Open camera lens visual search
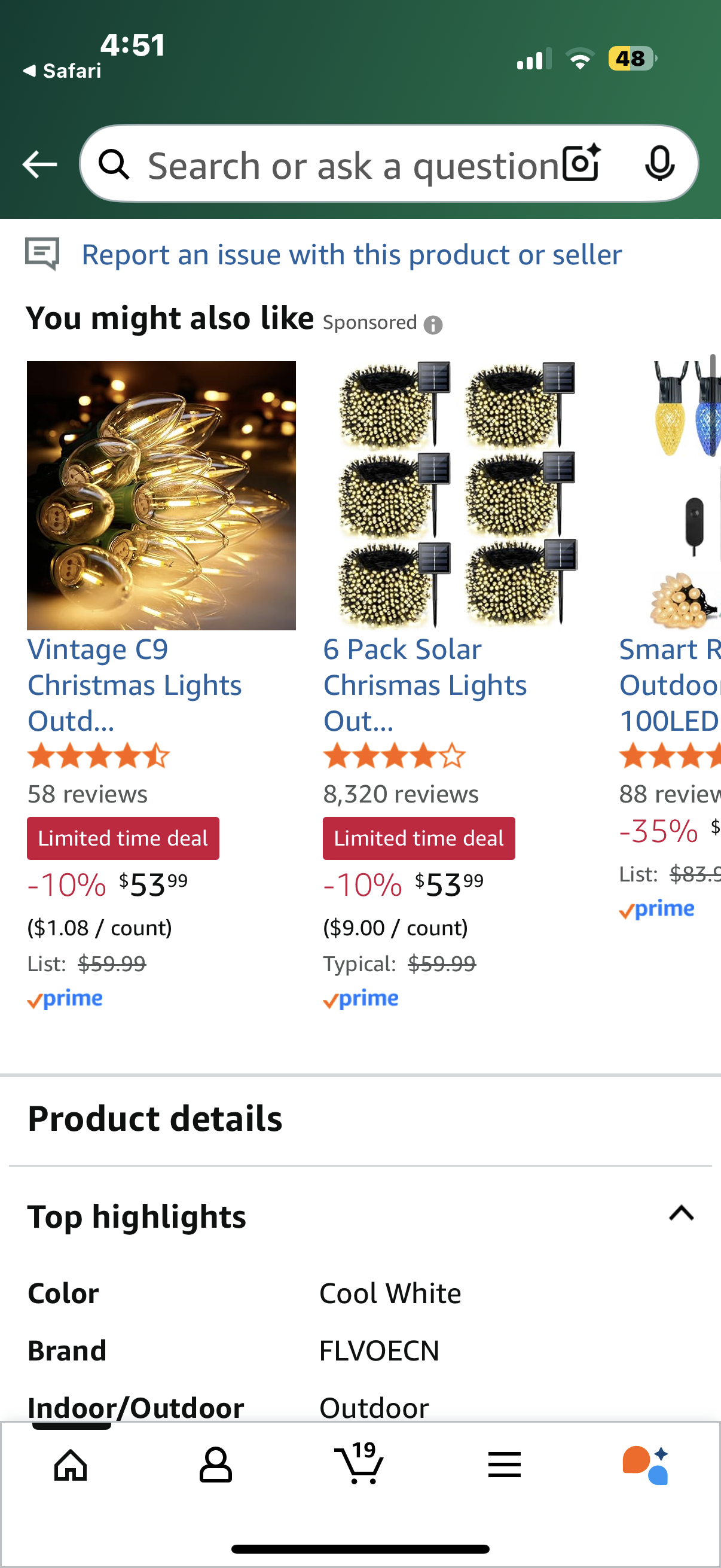 click(581, 163)
